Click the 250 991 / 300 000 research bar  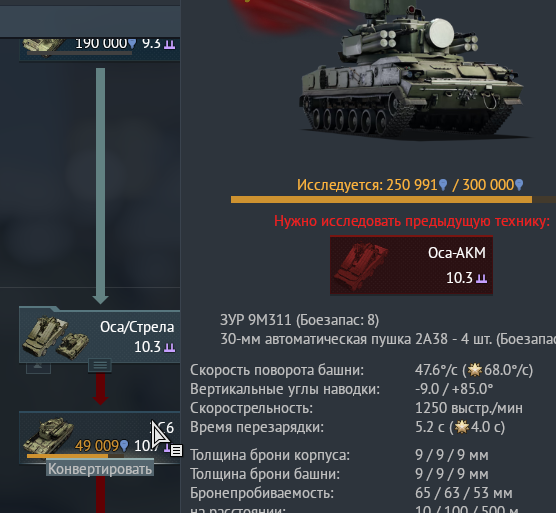tap(393, 200)
